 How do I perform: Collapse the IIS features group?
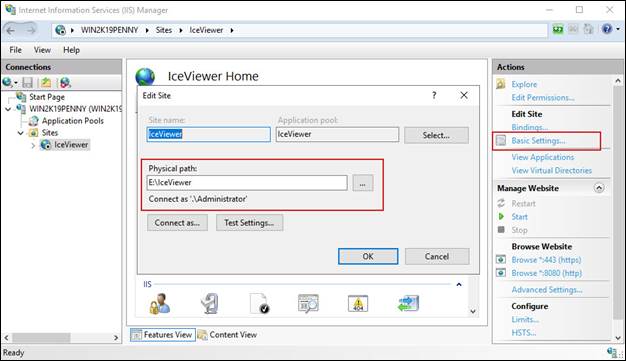click(x=459, y=284)
